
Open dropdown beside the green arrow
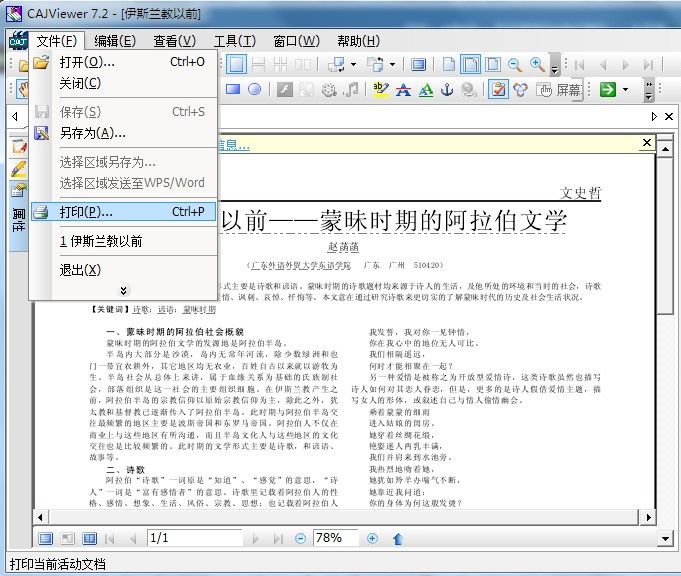coord(625,89)
